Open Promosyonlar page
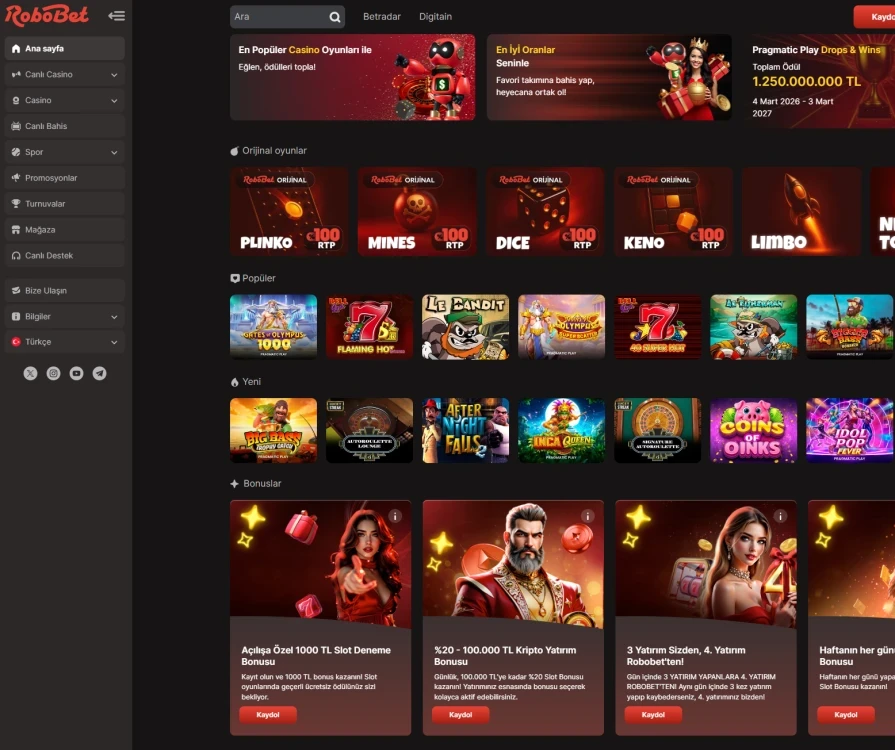Viewport: 895px width, 750px height. 64,178
